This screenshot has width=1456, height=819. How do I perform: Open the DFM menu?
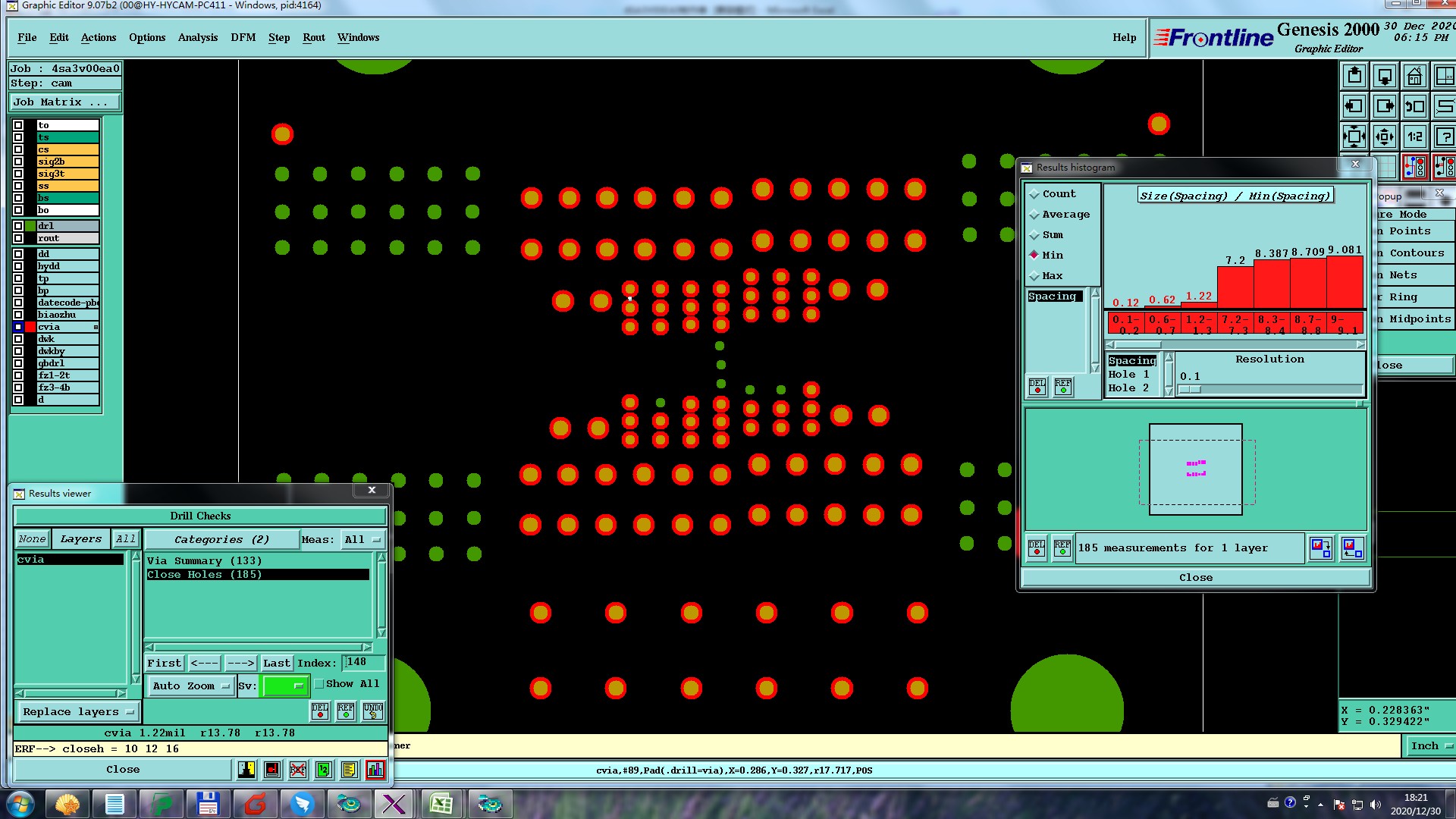(243, 37)
